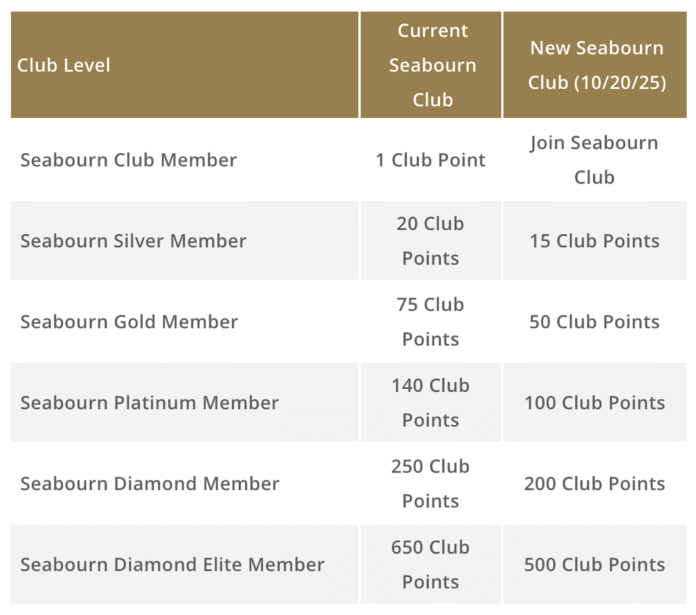Select Seabourn Platinum Member row label
Screen dimensions: 696x615
coord(149,403)
